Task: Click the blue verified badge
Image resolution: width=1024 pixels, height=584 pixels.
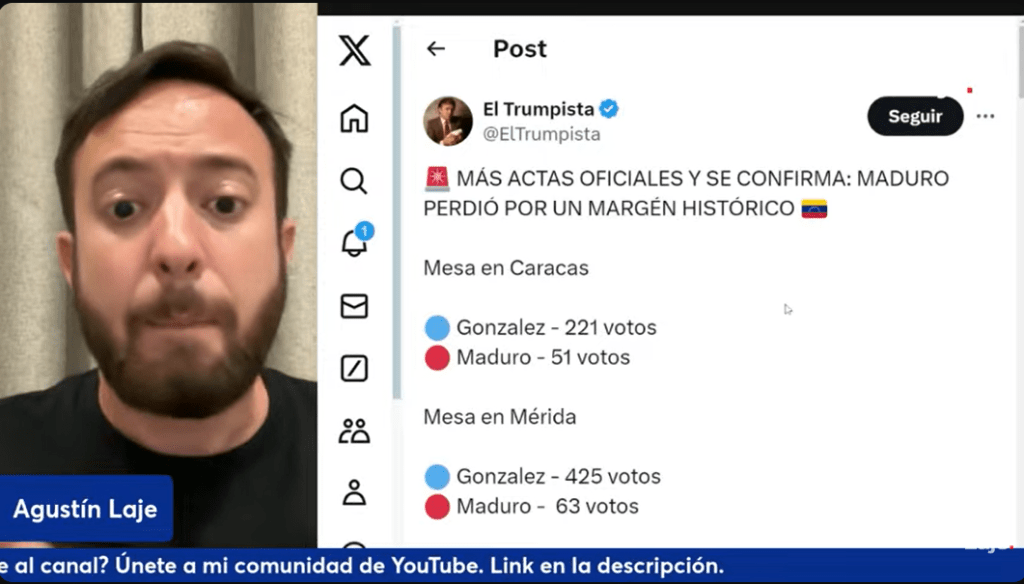Action: (x=609, y=109)
